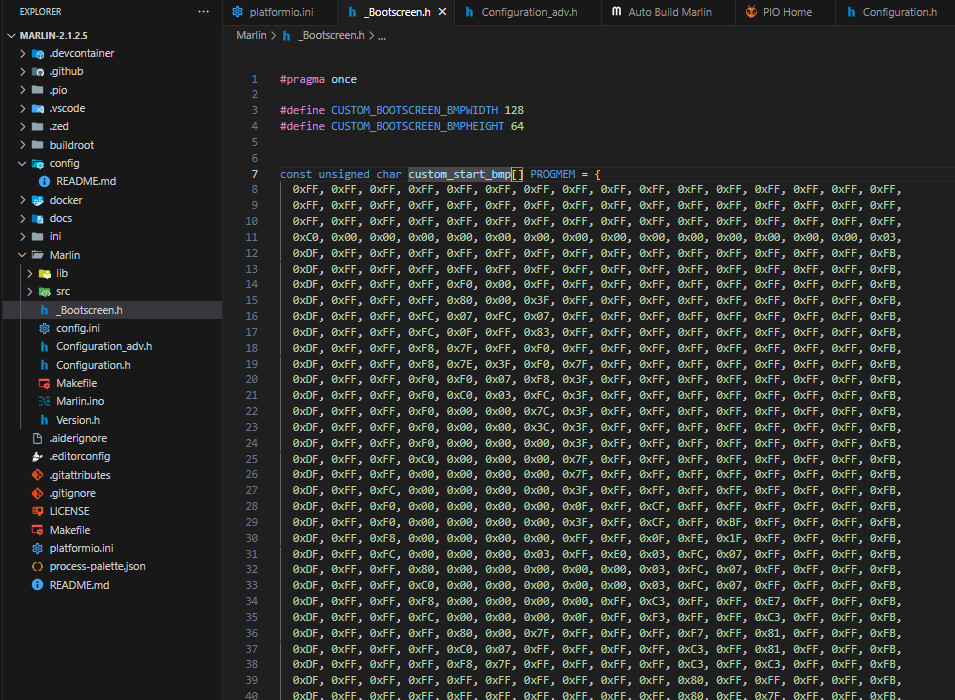Expand the ini folder chevron

(x=23, y=236)
